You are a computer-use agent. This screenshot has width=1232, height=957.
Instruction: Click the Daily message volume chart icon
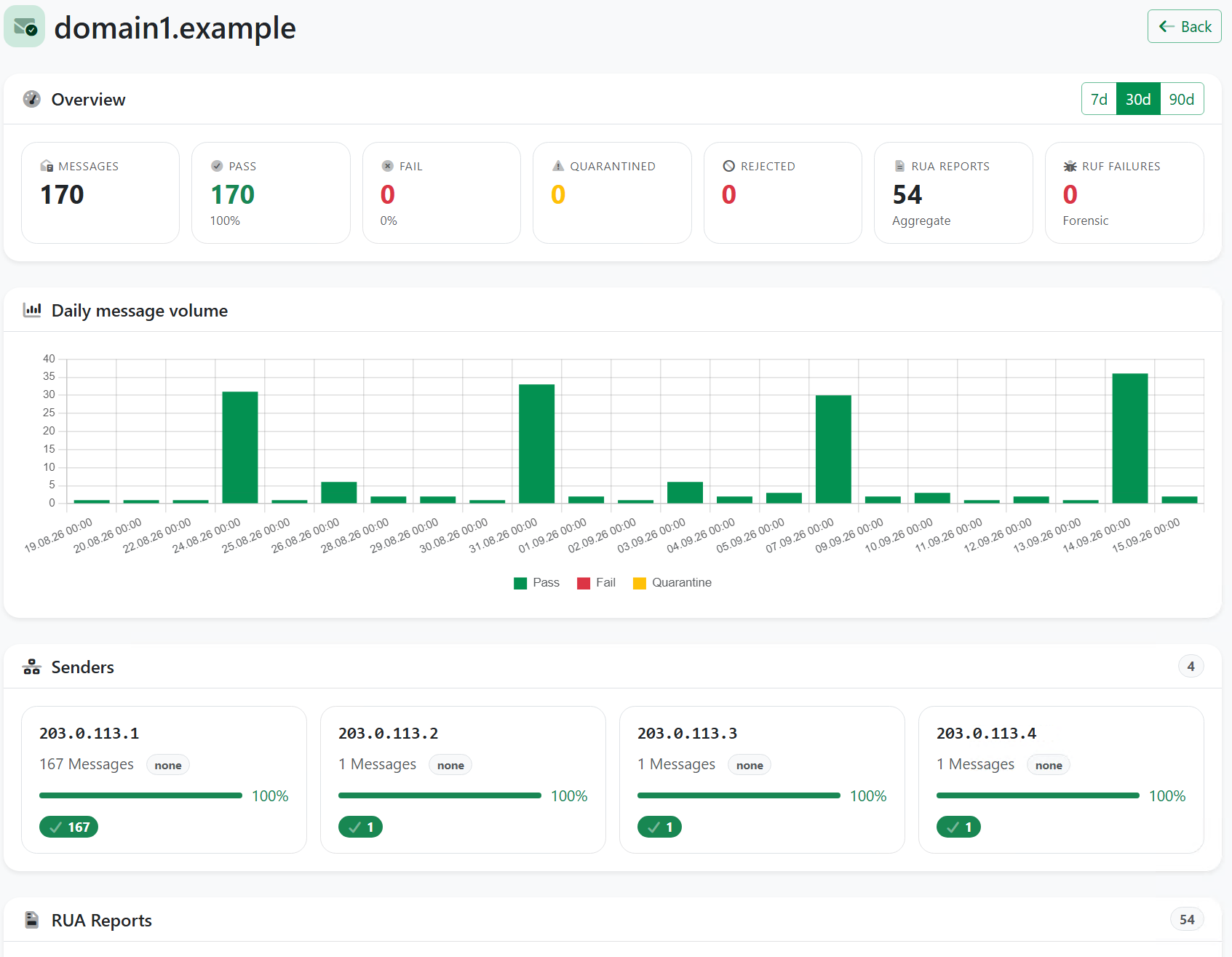(32, 310)
